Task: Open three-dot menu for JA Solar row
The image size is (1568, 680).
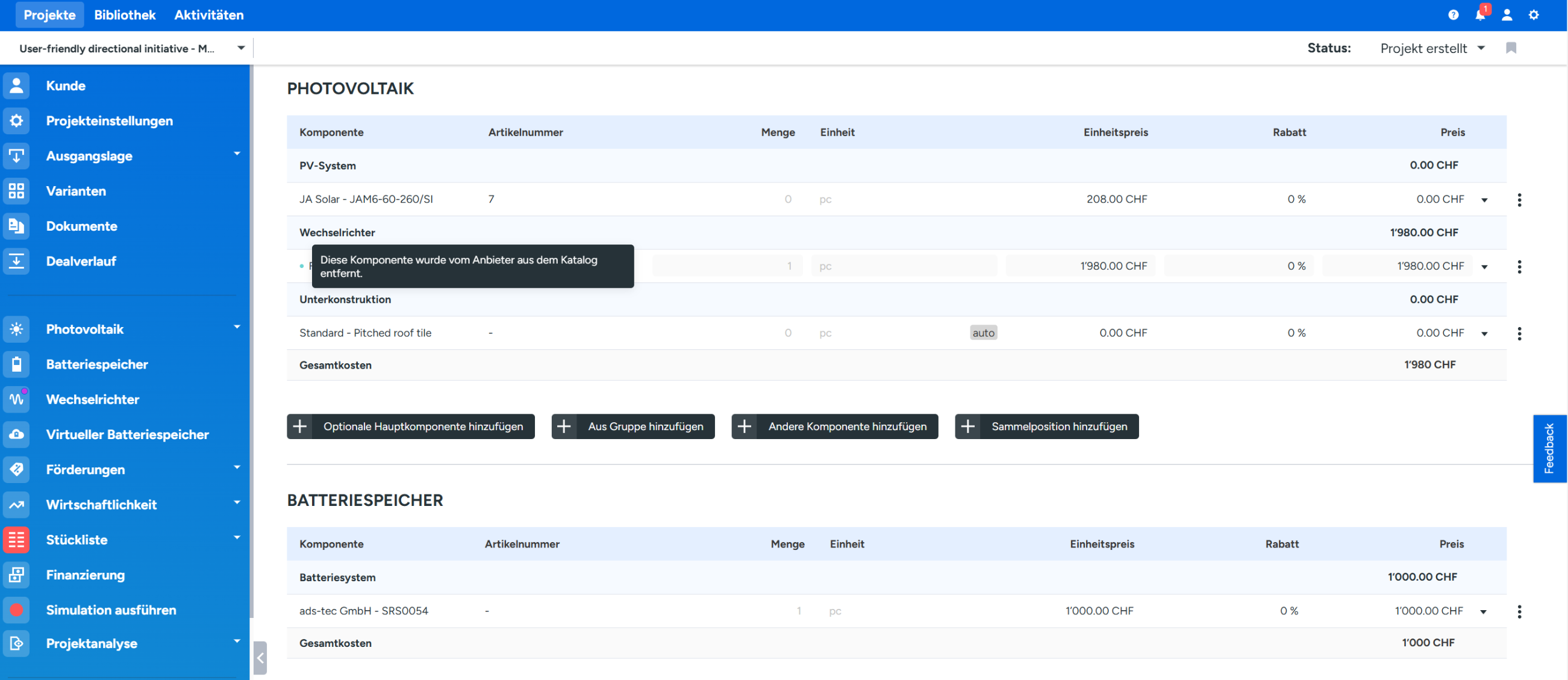Action: pyautogui.click(x=1519, y=200)
